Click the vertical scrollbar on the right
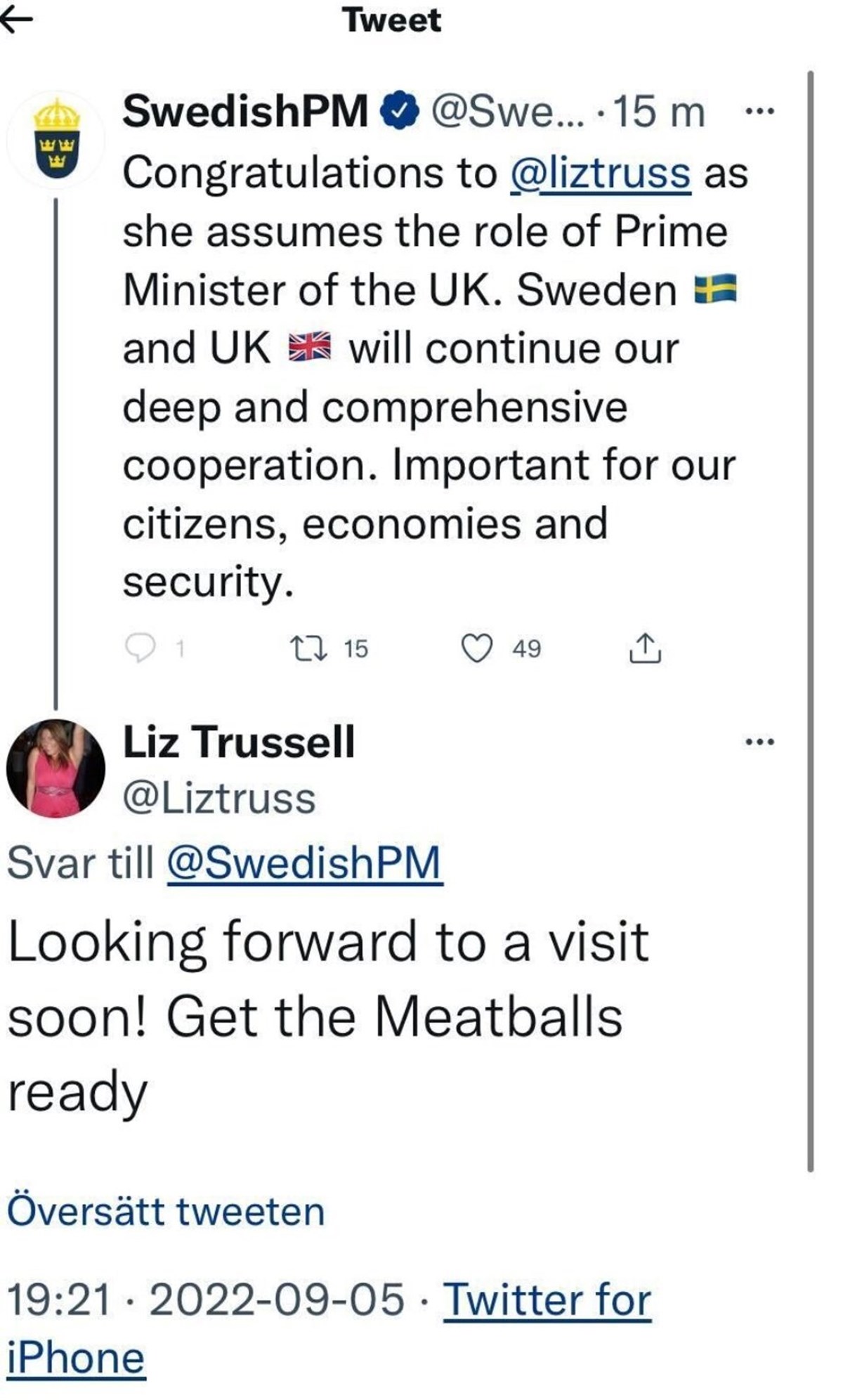Image resolution: width=843 pixels, height=1400 pixels. [810, 621]
